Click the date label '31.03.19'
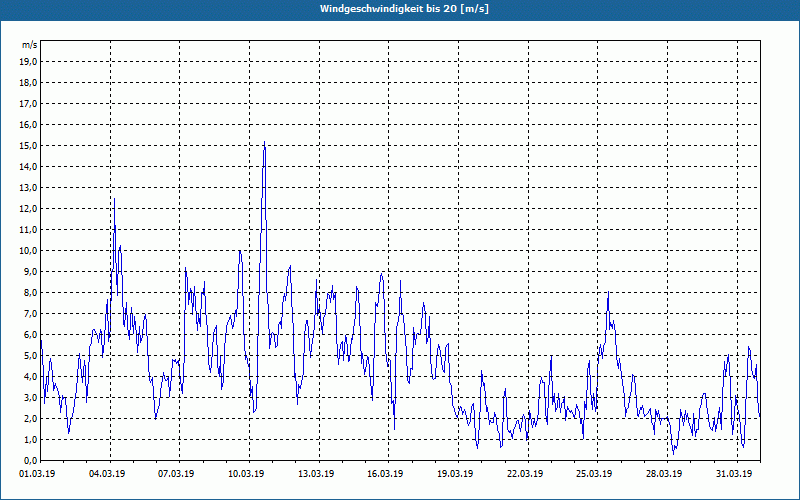 tap(735, 474)
